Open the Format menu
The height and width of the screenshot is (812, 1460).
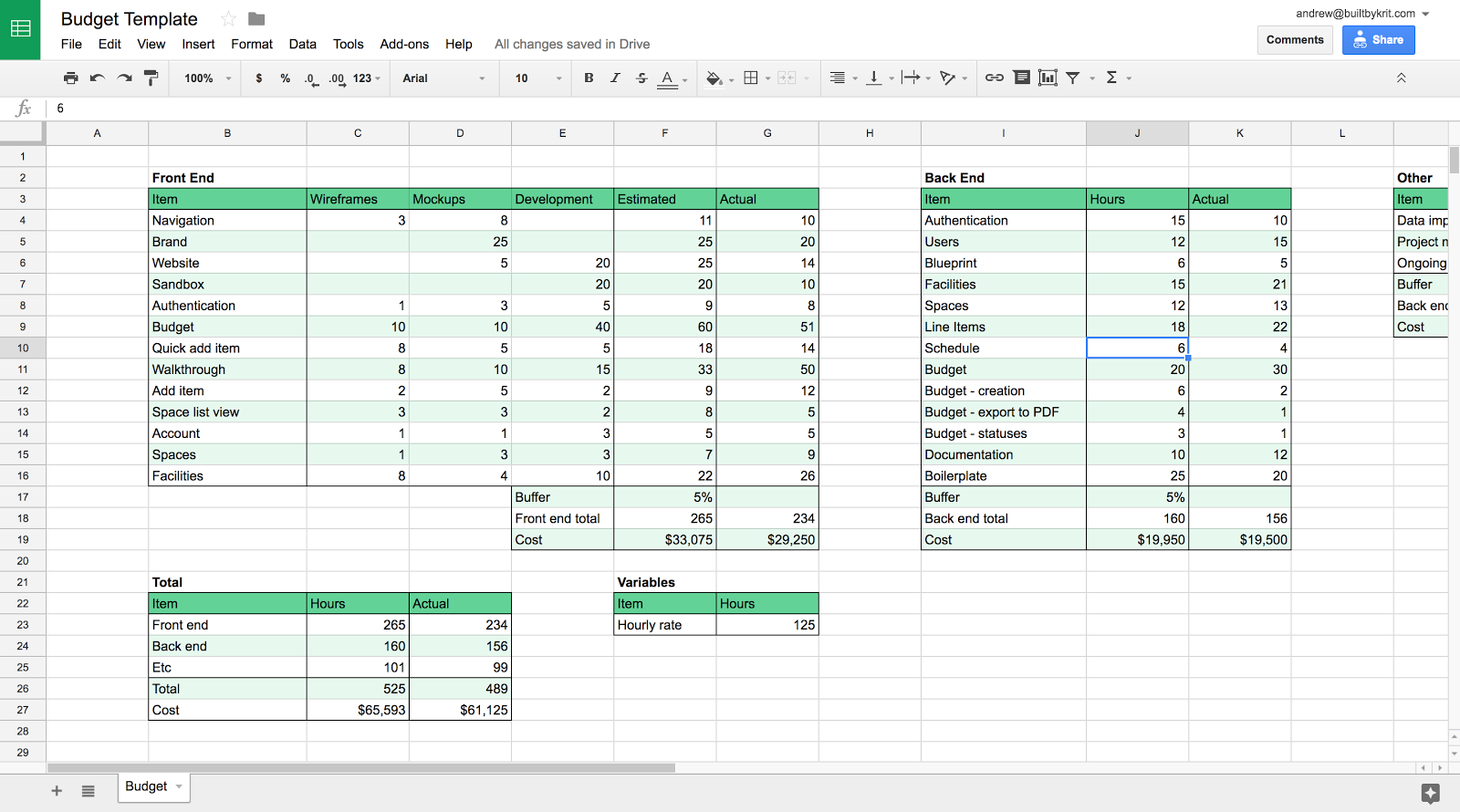(x=252, y=44)
